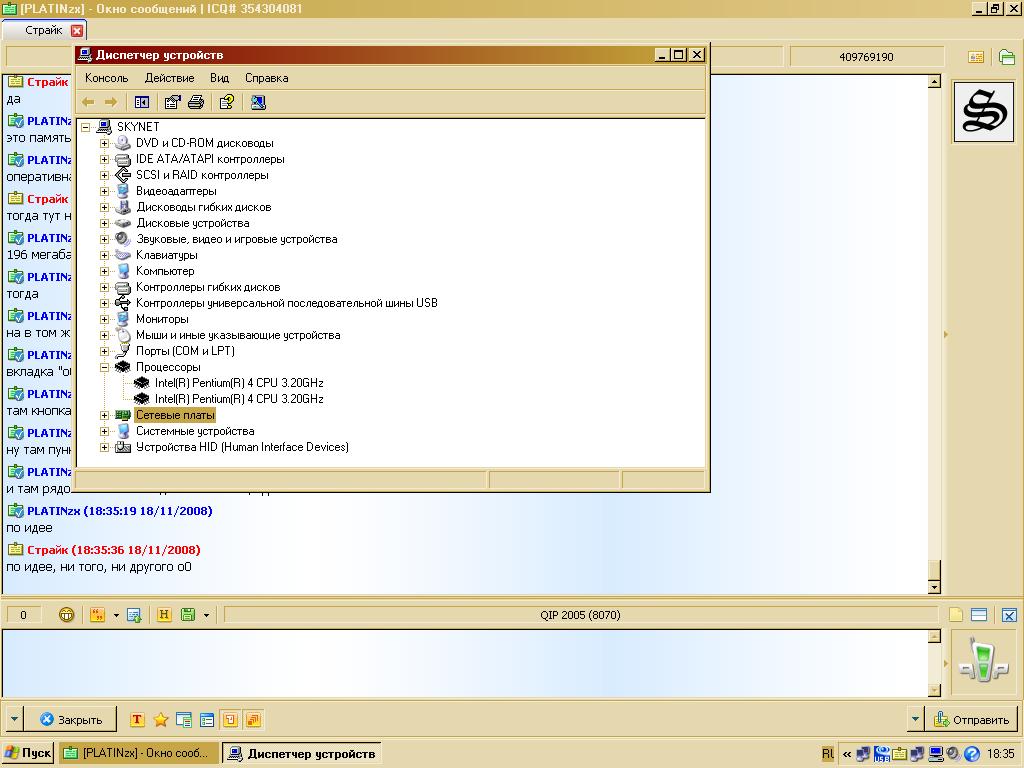
Task: Expand the Сетевые платы node
Action: tap(104, 415)
